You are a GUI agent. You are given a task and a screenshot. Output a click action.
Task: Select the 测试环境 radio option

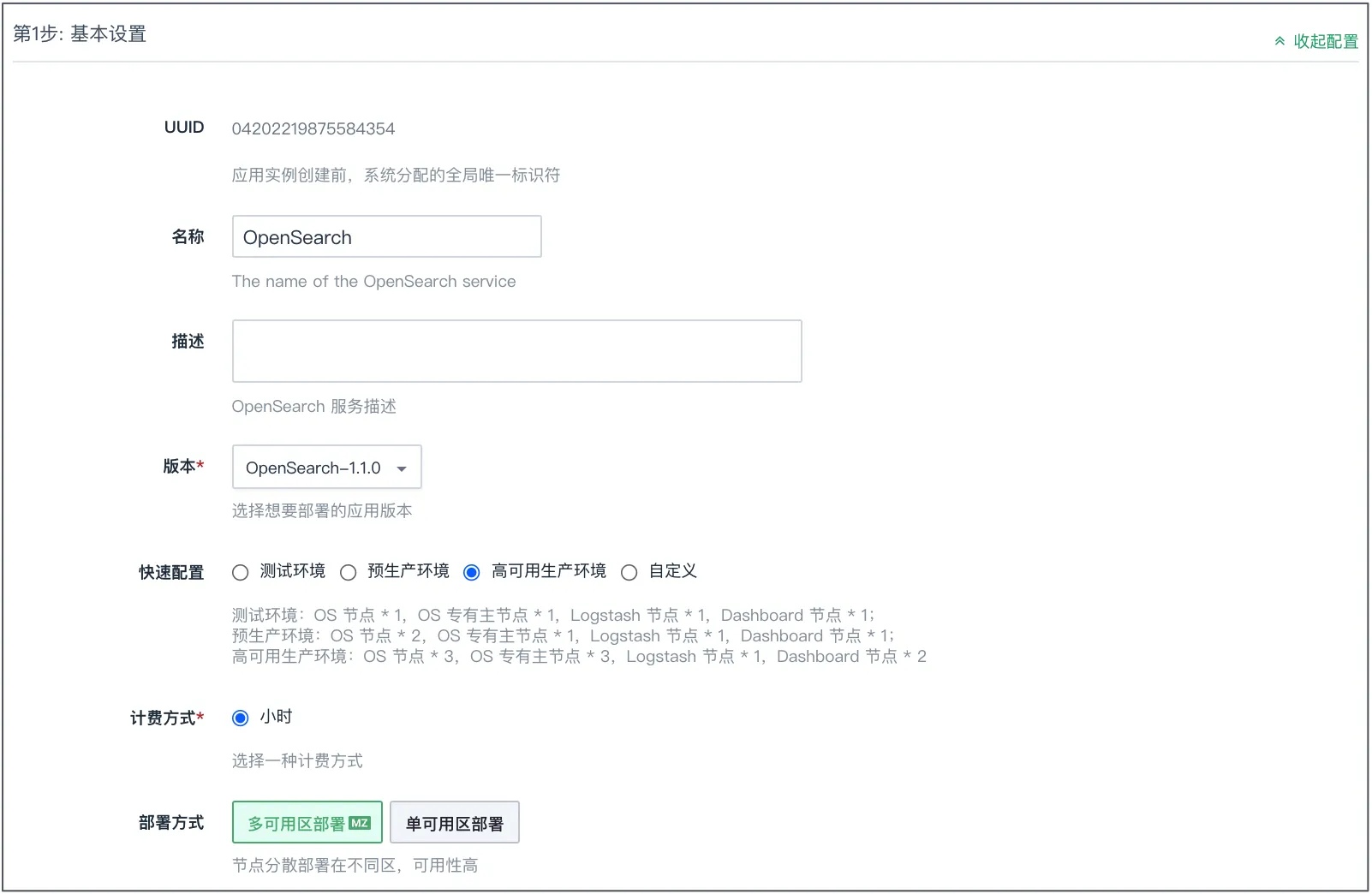[x=241, y=572]
